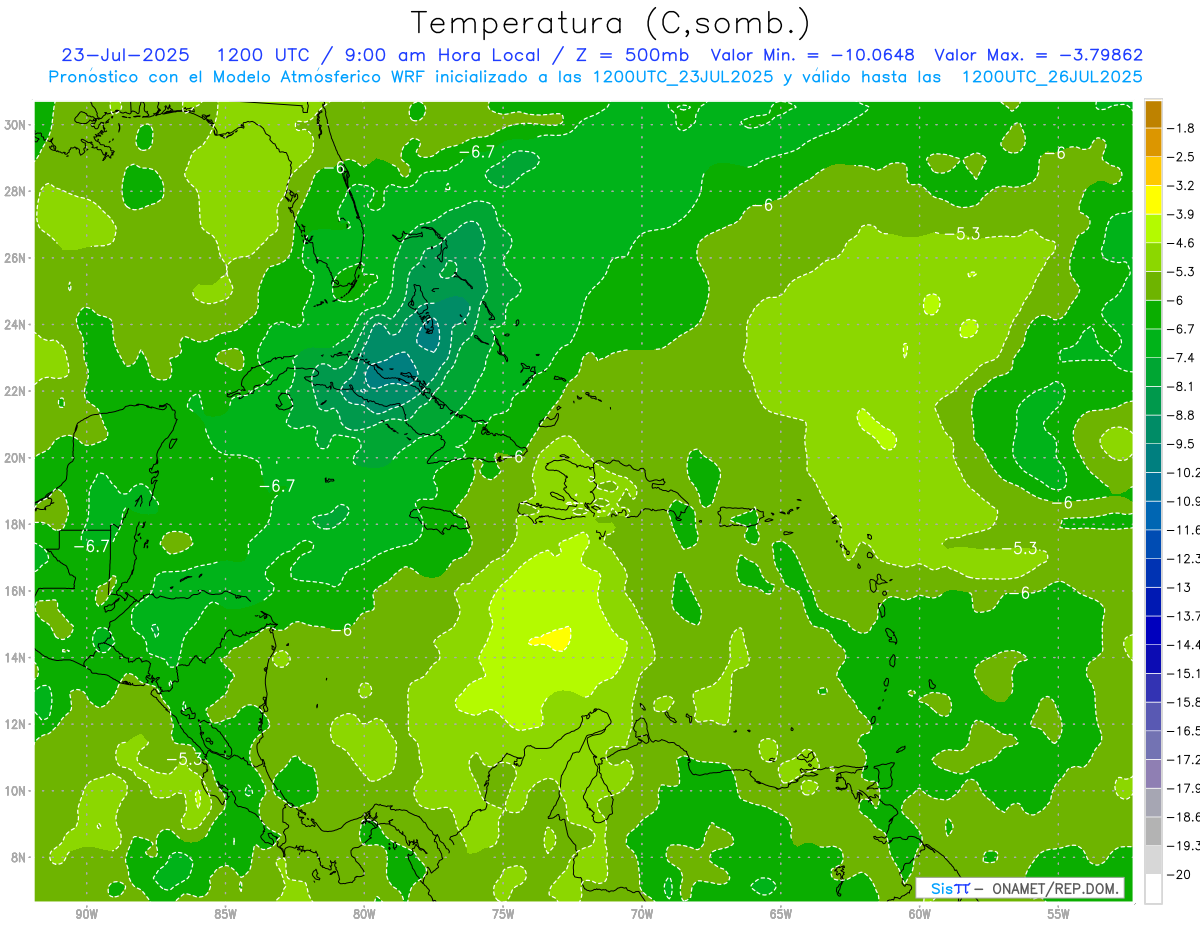Viewport: 1200px width, 927px height.
Task: Click the title "Temperatura (C,somb.)"
Action: [x=611, y=23]
